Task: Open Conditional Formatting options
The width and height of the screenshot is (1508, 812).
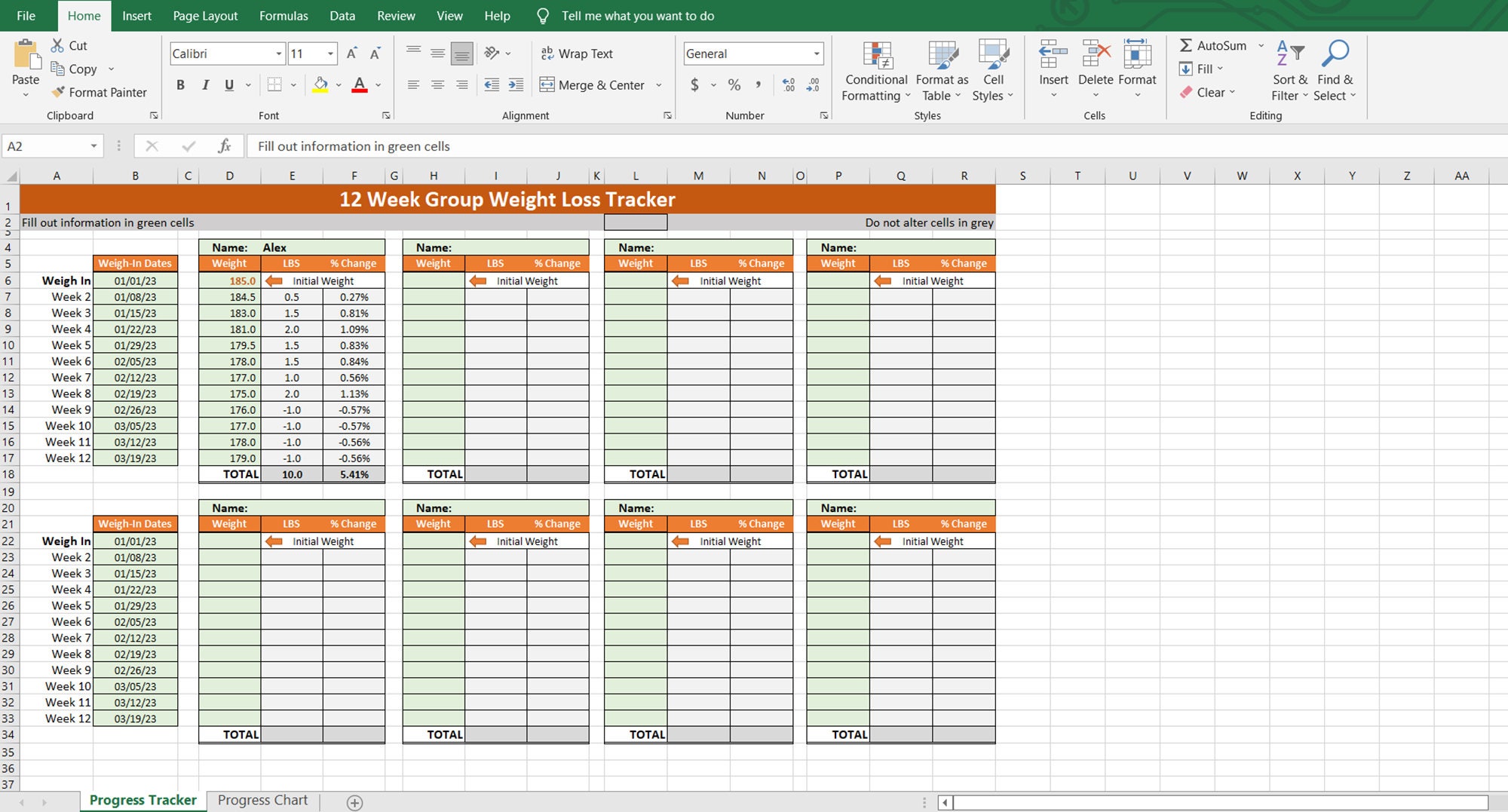Action: tap(875, 68)
